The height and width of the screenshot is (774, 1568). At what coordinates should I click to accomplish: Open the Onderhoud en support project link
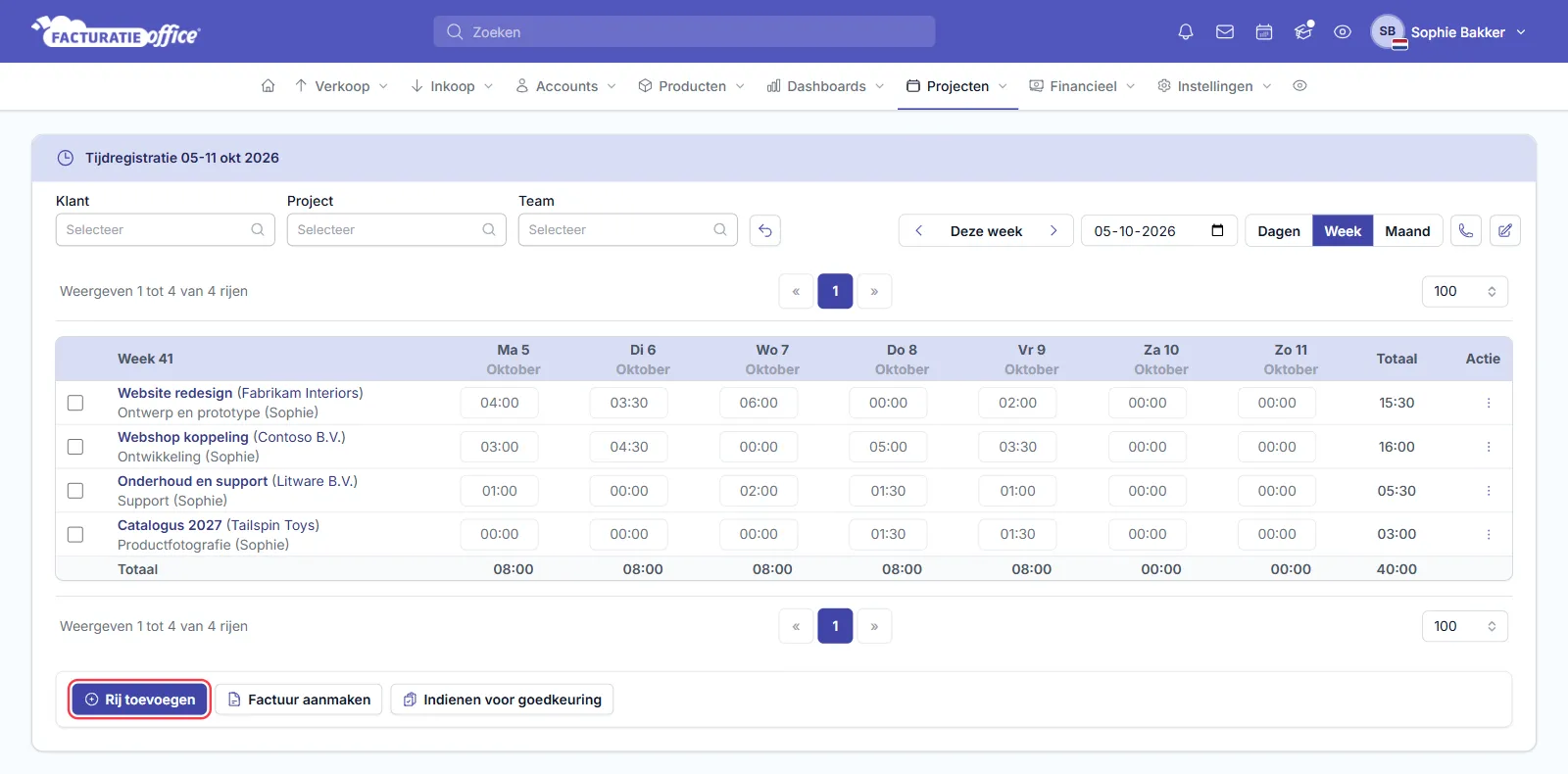(x=192, y=481)
